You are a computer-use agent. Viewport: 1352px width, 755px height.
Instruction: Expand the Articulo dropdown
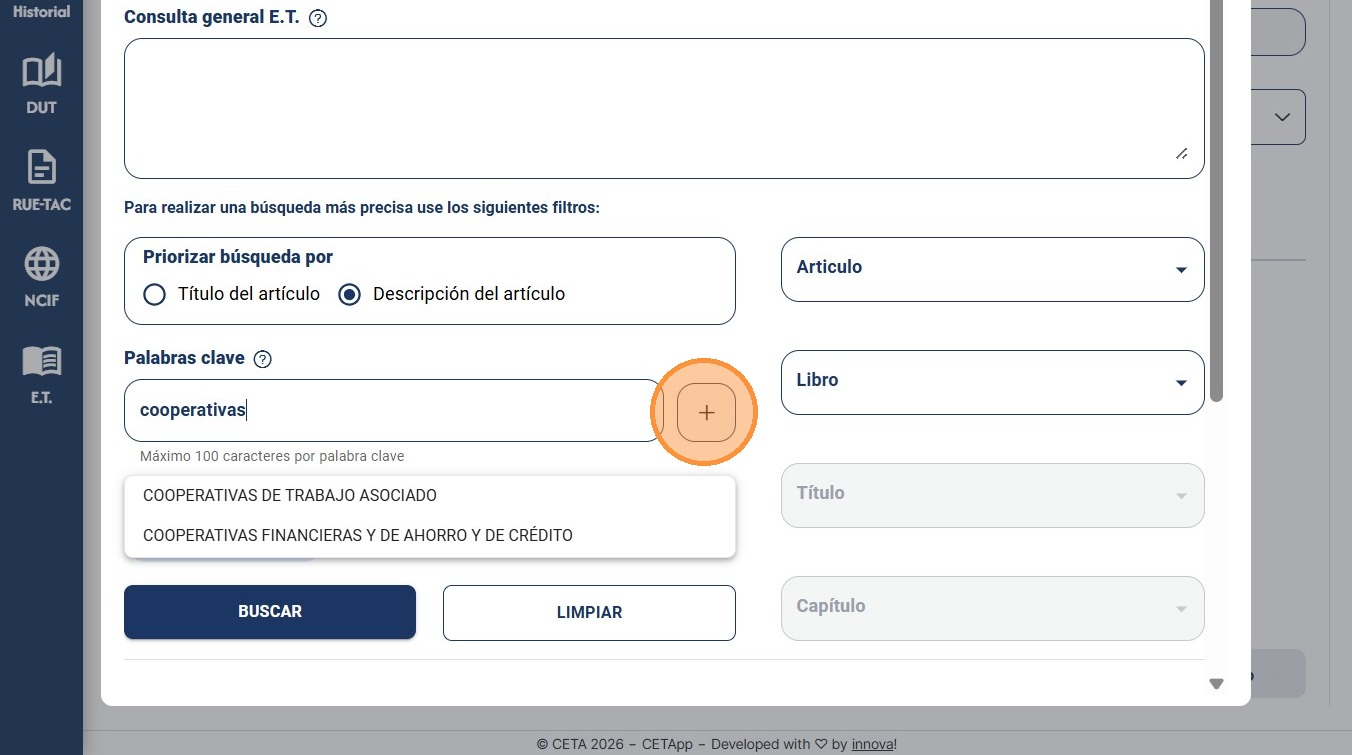point(992,269)
